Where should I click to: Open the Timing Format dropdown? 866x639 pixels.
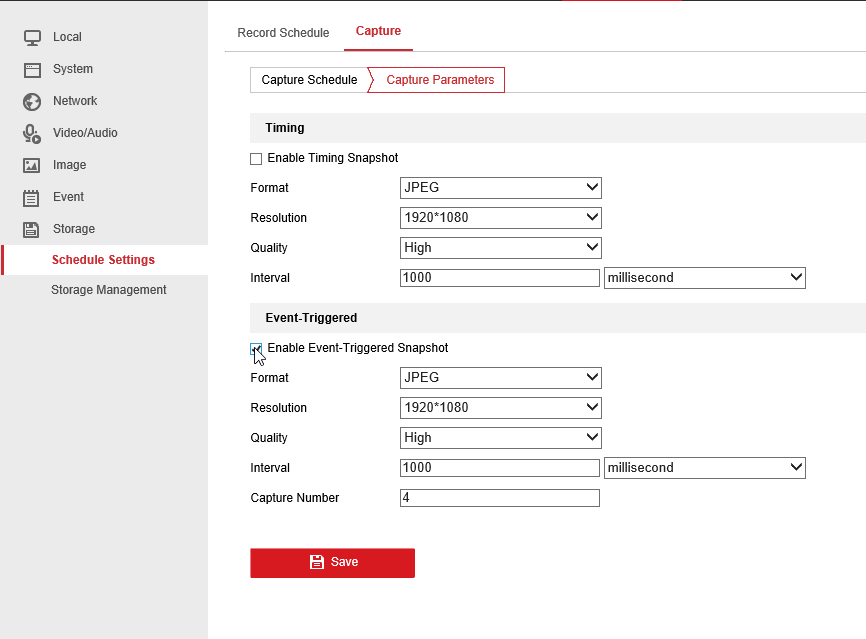(x=500, y=188)
